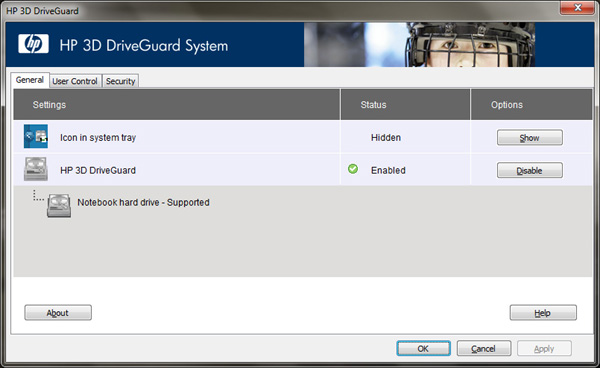Click the hockey helmet banner photo

click(419, 44)
